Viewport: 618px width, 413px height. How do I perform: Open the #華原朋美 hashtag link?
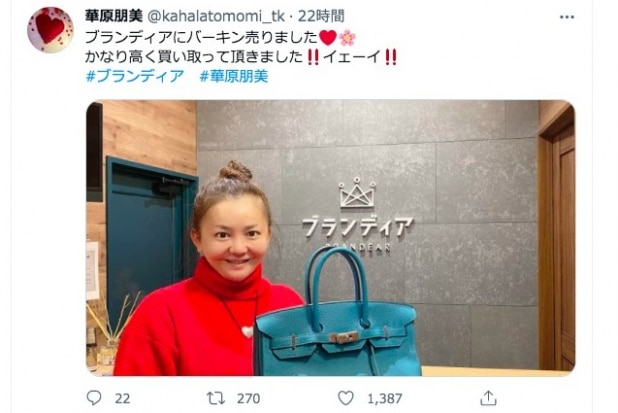234,76
